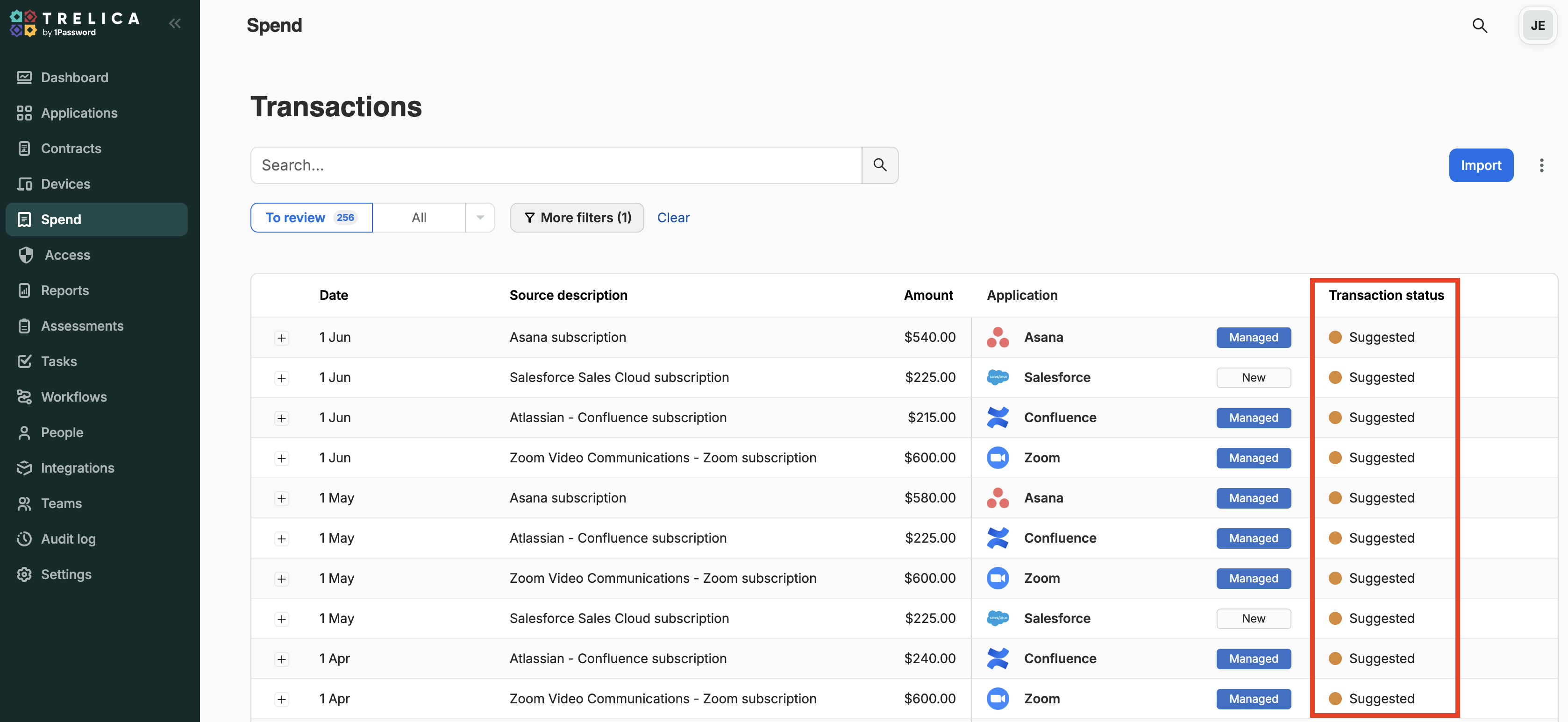
Task: Open global search magnifier in header
Action: tap(1479, 26)
